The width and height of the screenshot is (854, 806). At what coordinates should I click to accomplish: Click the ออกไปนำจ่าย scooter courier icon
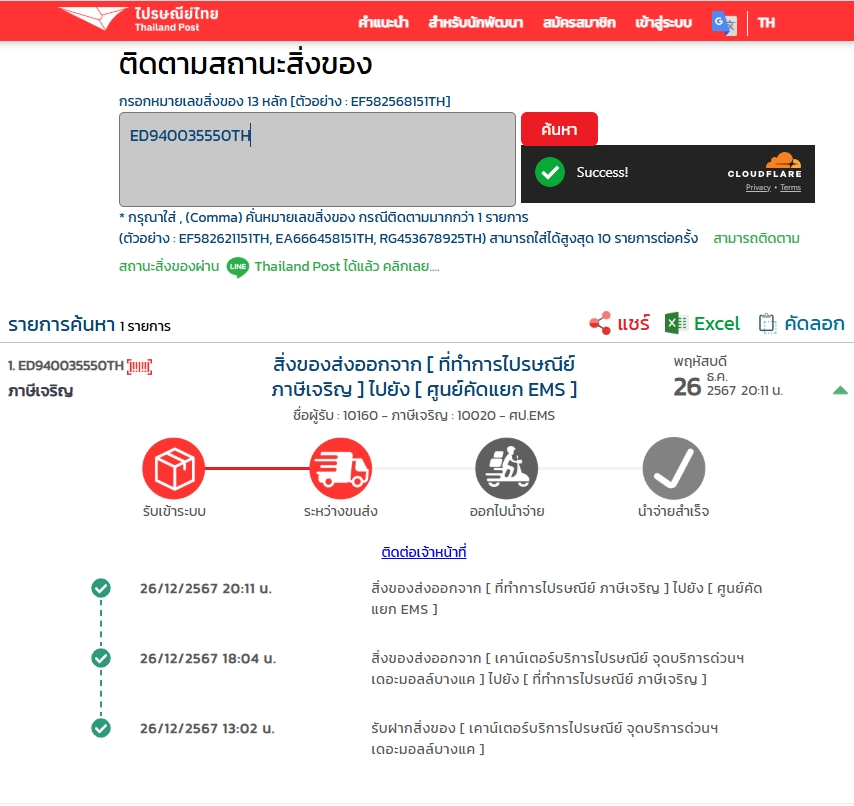click(x=507, y=468)
